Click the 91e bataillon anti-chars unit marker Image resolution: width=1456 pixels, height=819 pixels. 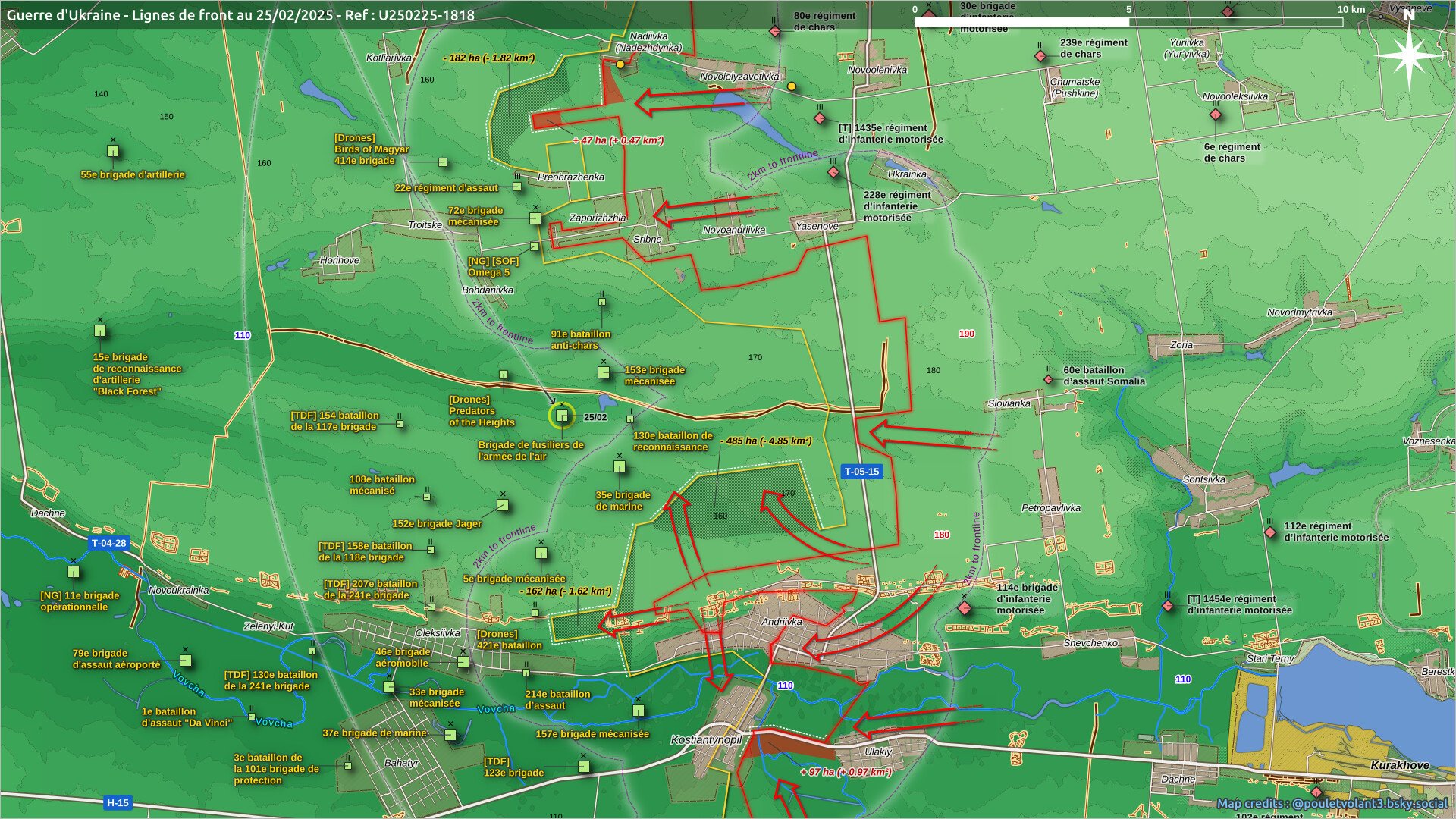[602, 302]
